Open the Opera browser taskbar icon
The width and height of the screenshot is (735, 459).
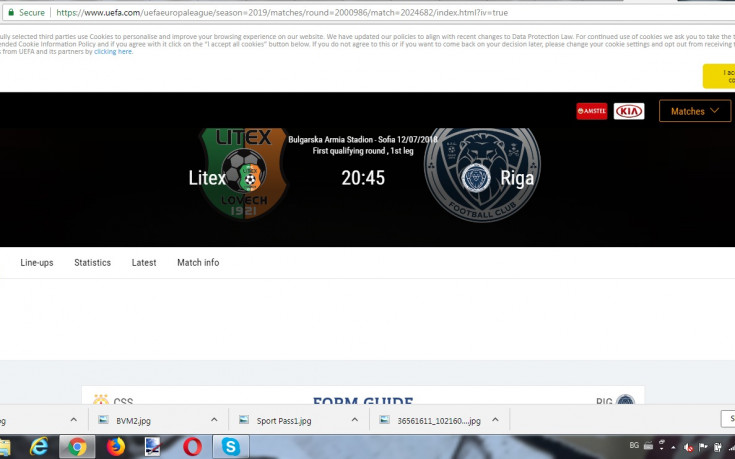pyautogui.click(x=192, y=447)
